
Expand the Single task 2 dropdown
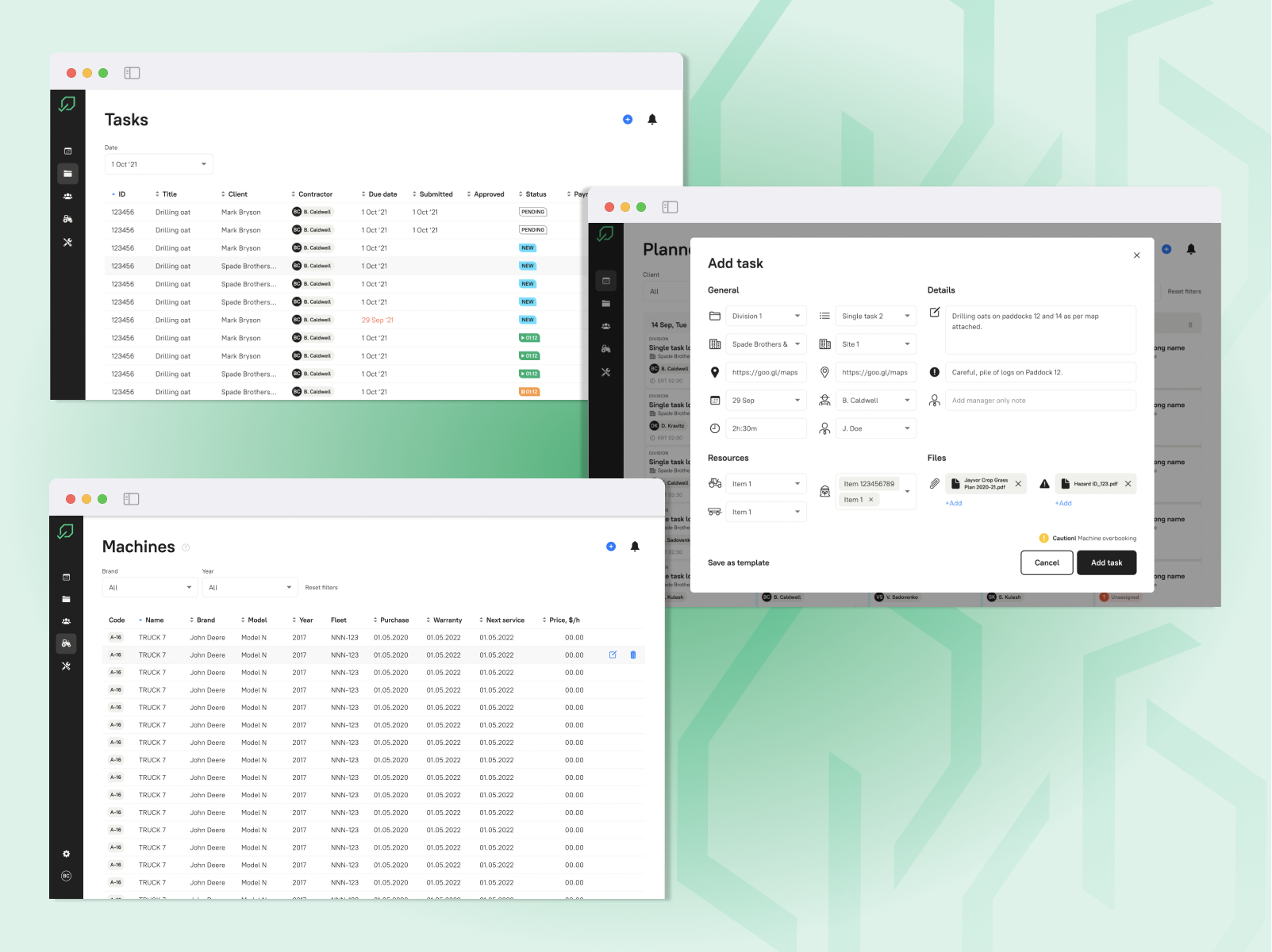coord(876,316)
